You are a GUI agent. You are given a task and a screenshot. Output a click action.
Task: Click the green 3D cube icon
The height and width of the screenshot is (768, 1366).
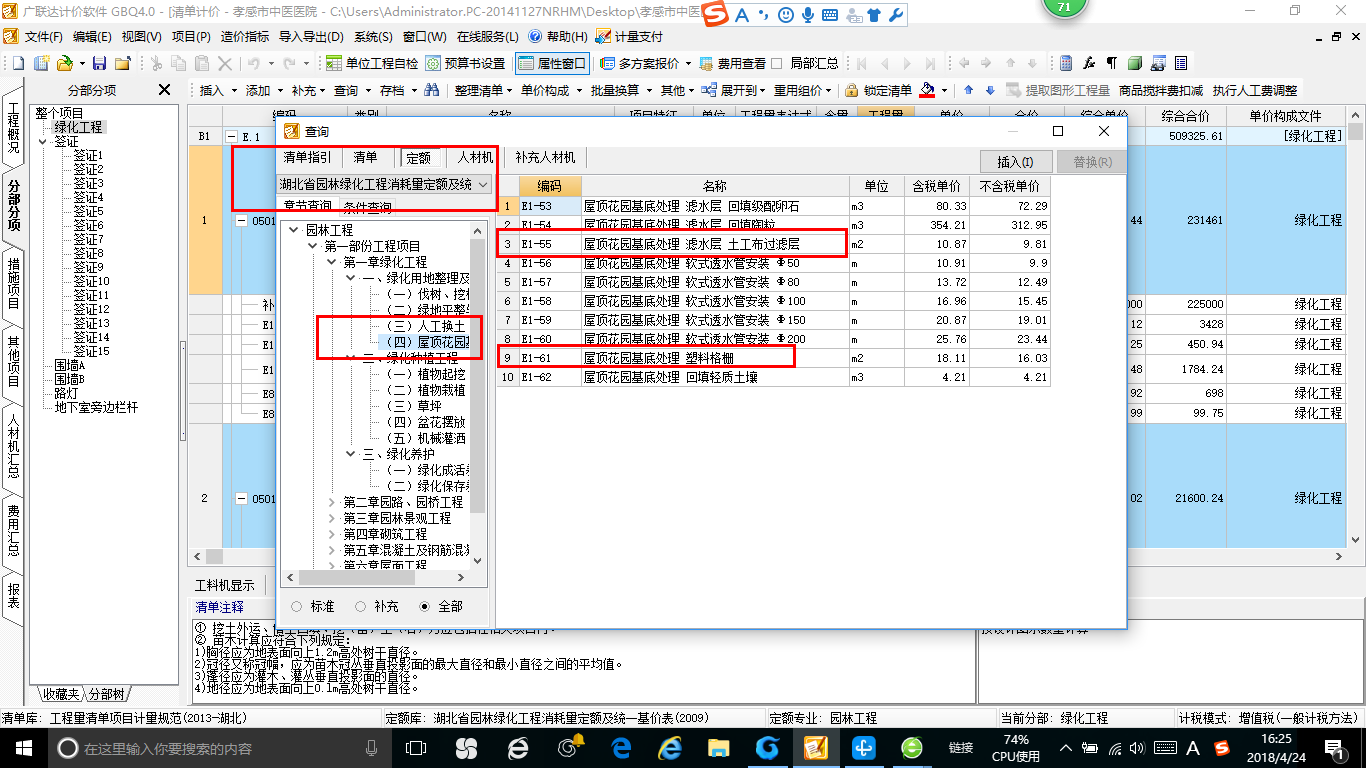pyautogui.click(x=1135, y=63)
